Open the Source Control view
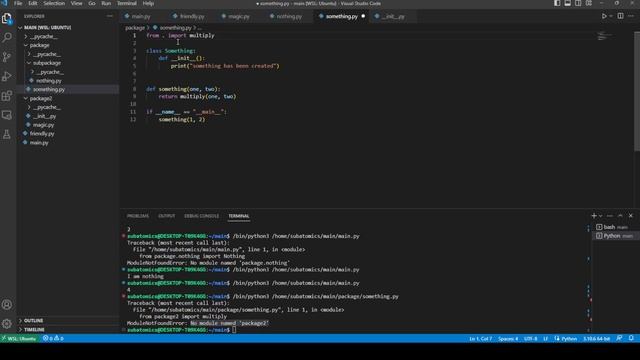This screenshot has width=640, height=360. (x=7, y=57)
